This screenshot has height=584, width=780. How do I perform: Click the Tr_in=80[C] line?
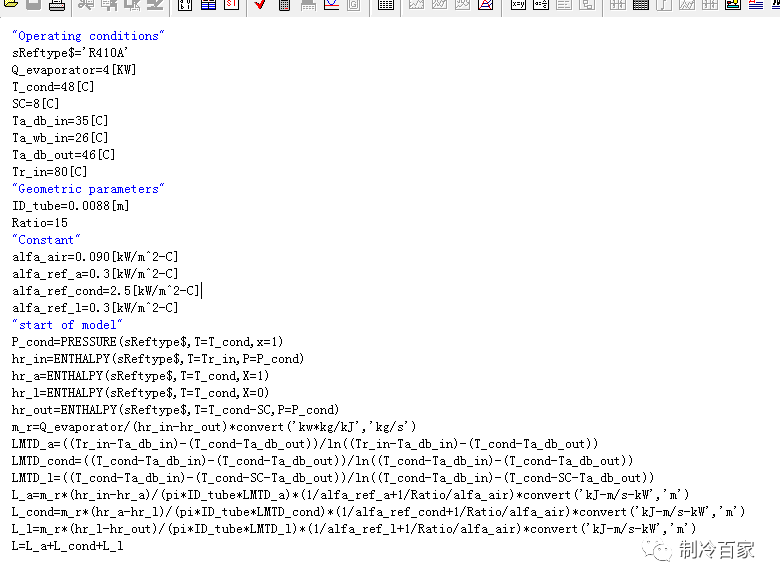pos(49,172)
